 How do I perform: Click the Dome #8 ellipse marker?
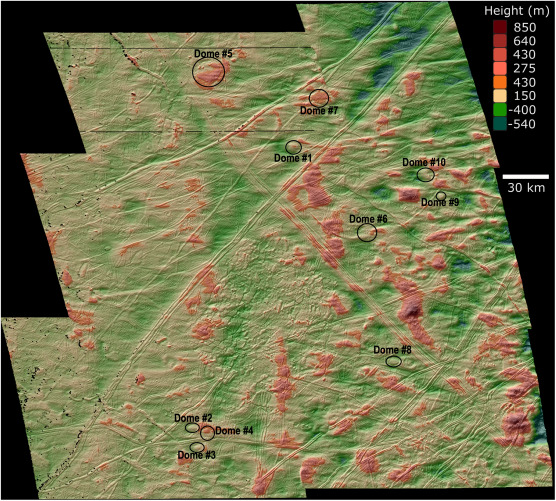point(394,361)
